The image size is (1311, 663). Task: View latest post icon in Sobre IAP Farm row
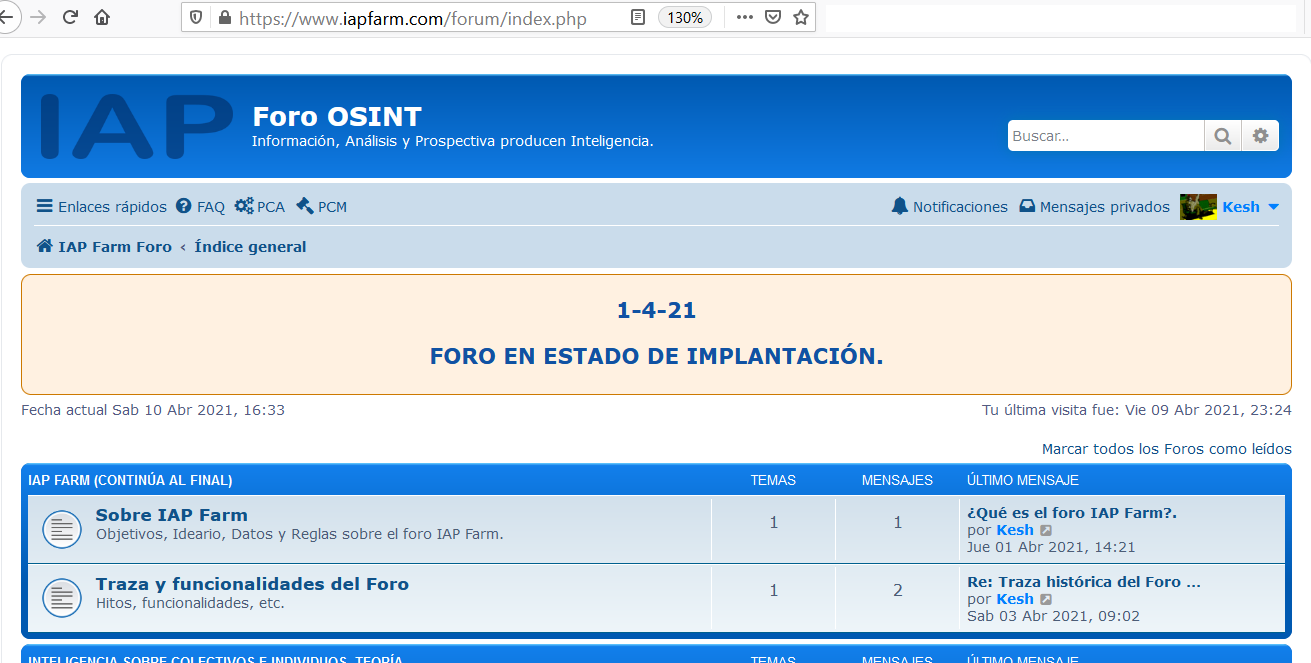point(1046,530)
